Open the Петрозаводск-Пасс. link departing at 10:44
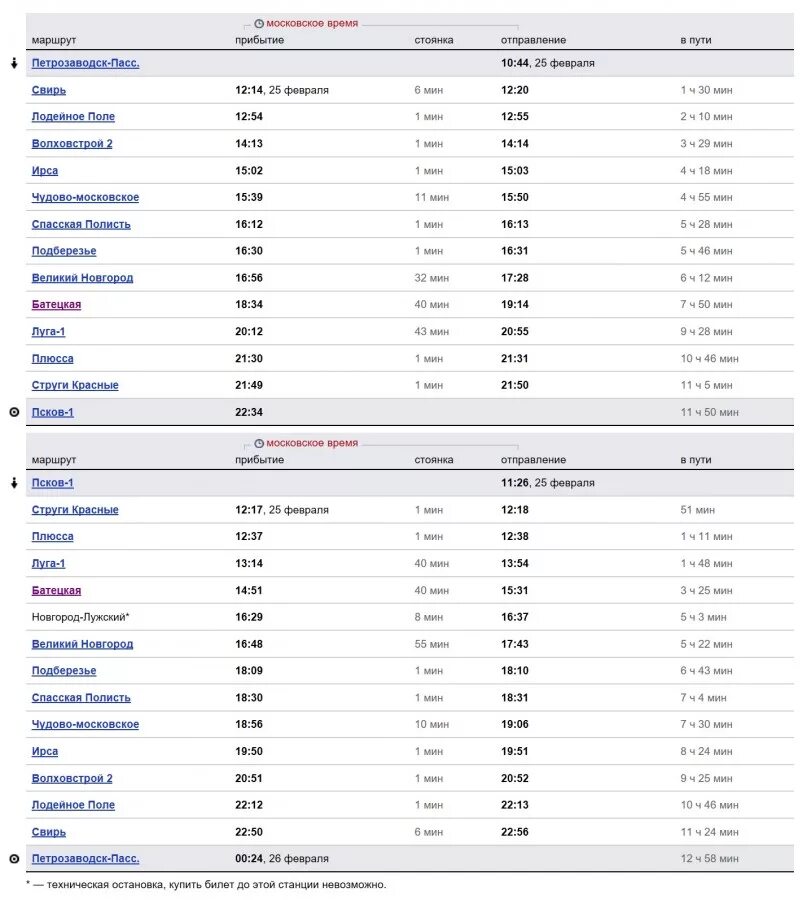 coord(85,63)
